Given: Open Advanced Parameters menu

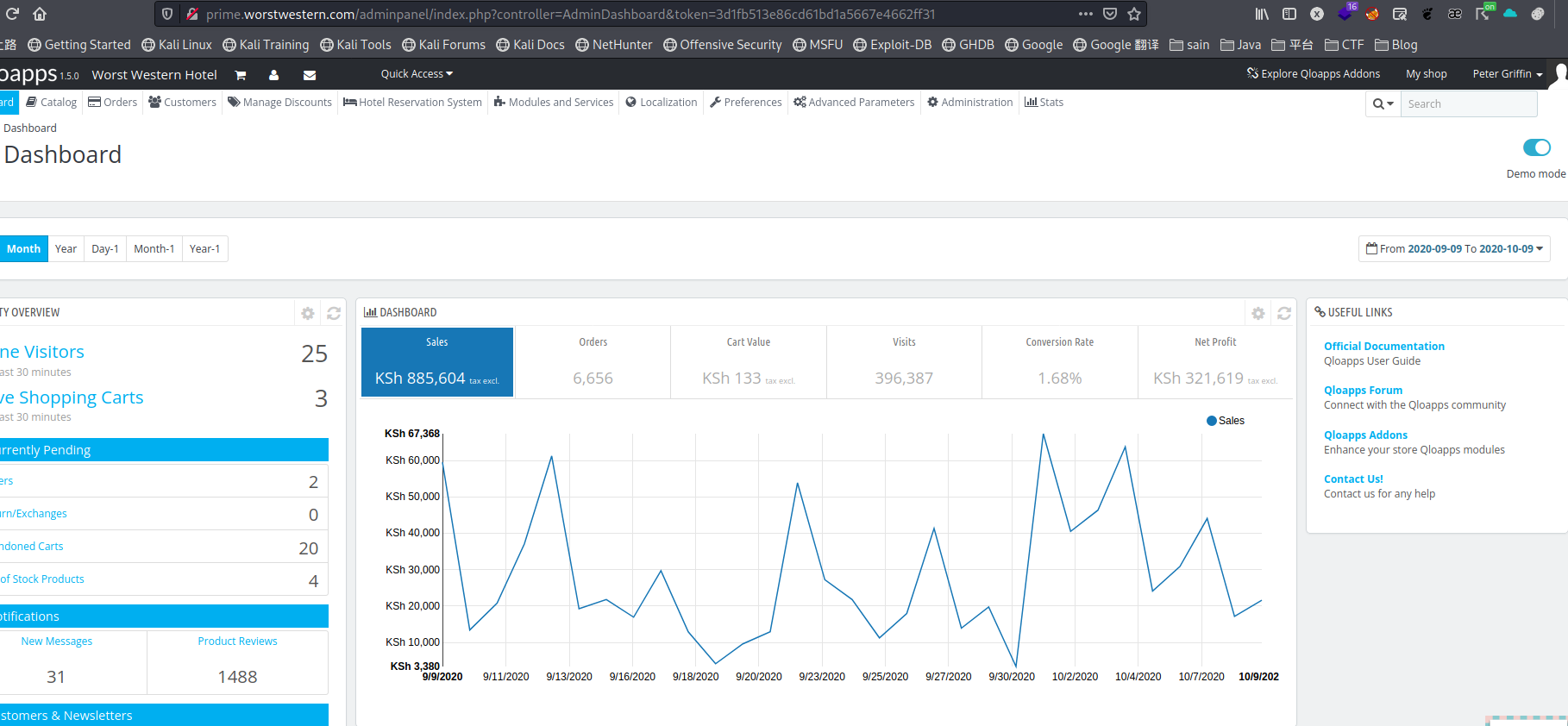Looking at the screenshot, I should (854, 102).
